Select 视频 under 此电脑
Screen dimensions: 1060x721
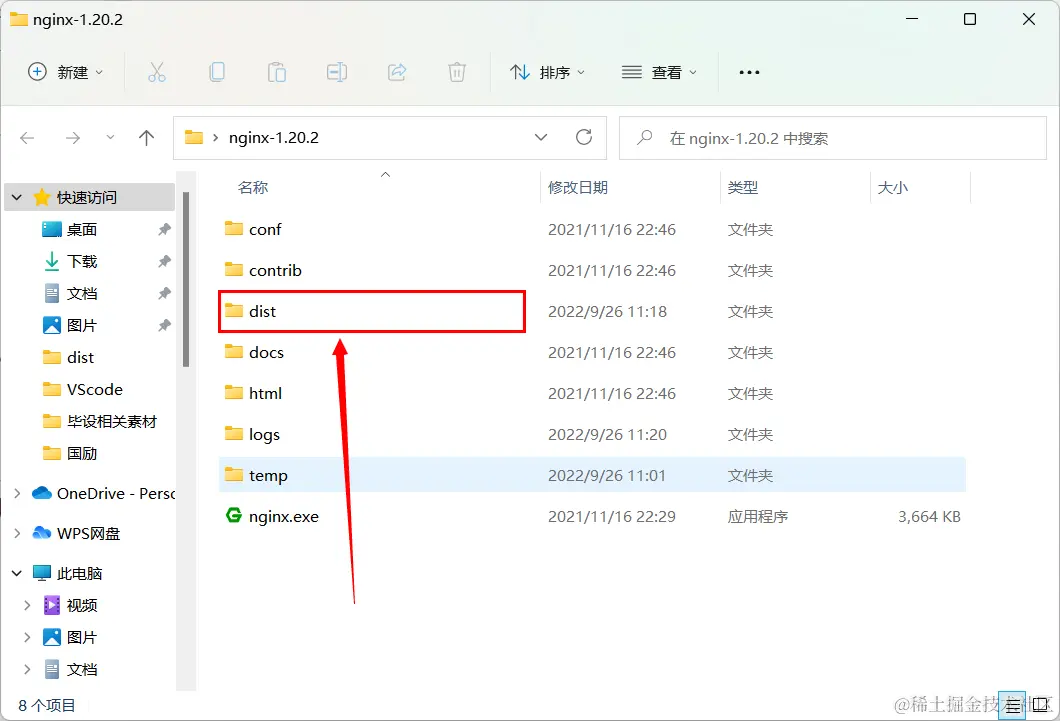[82, 605]
